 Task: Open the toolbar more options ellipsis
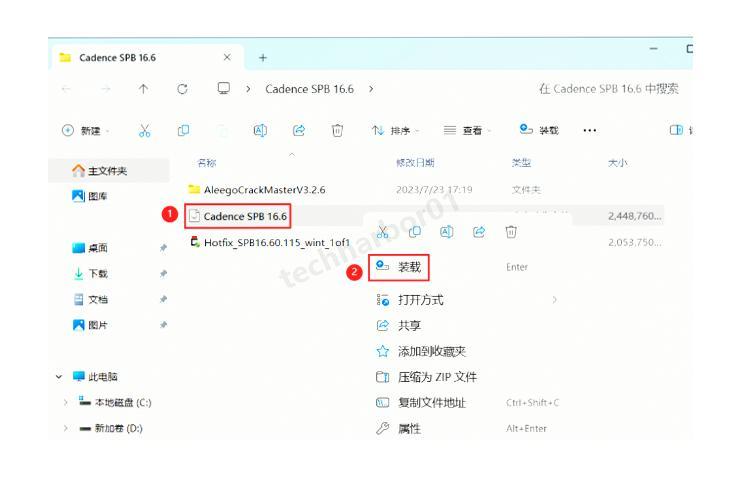(x=589, y=130)
